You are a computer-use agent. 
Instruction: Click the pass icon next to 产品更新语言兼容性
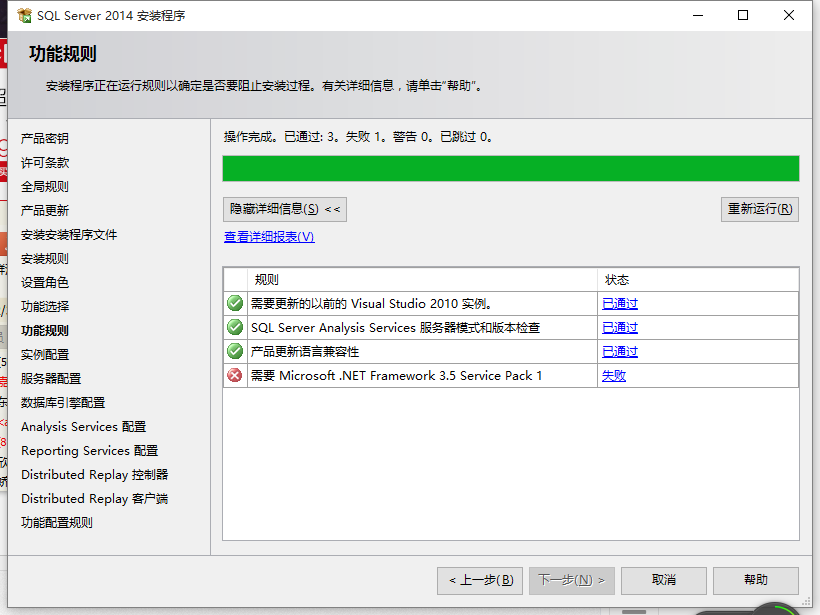pyautogui.click(x=234, y=351)
